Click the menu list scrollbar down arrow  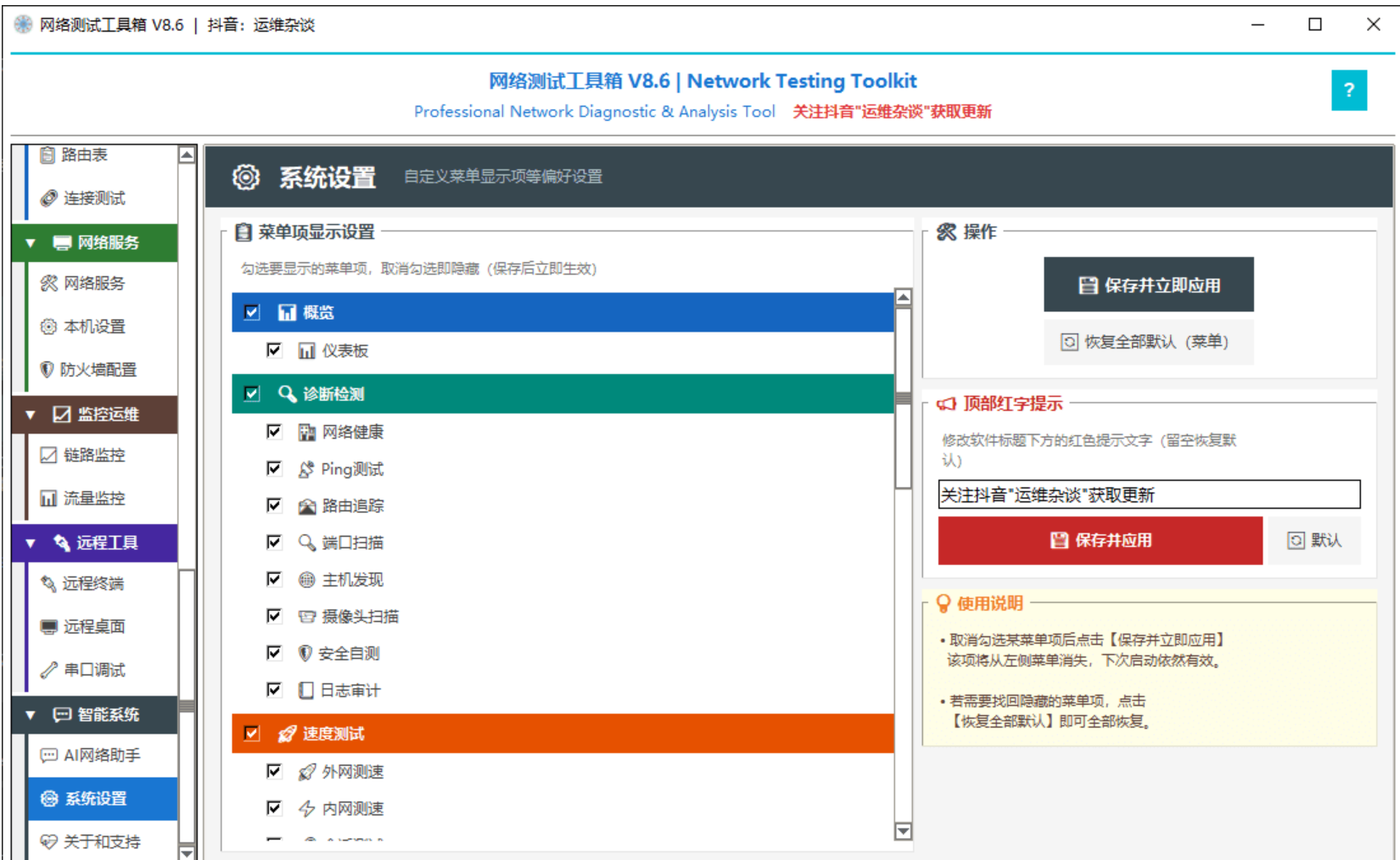[x=904, y=831]
